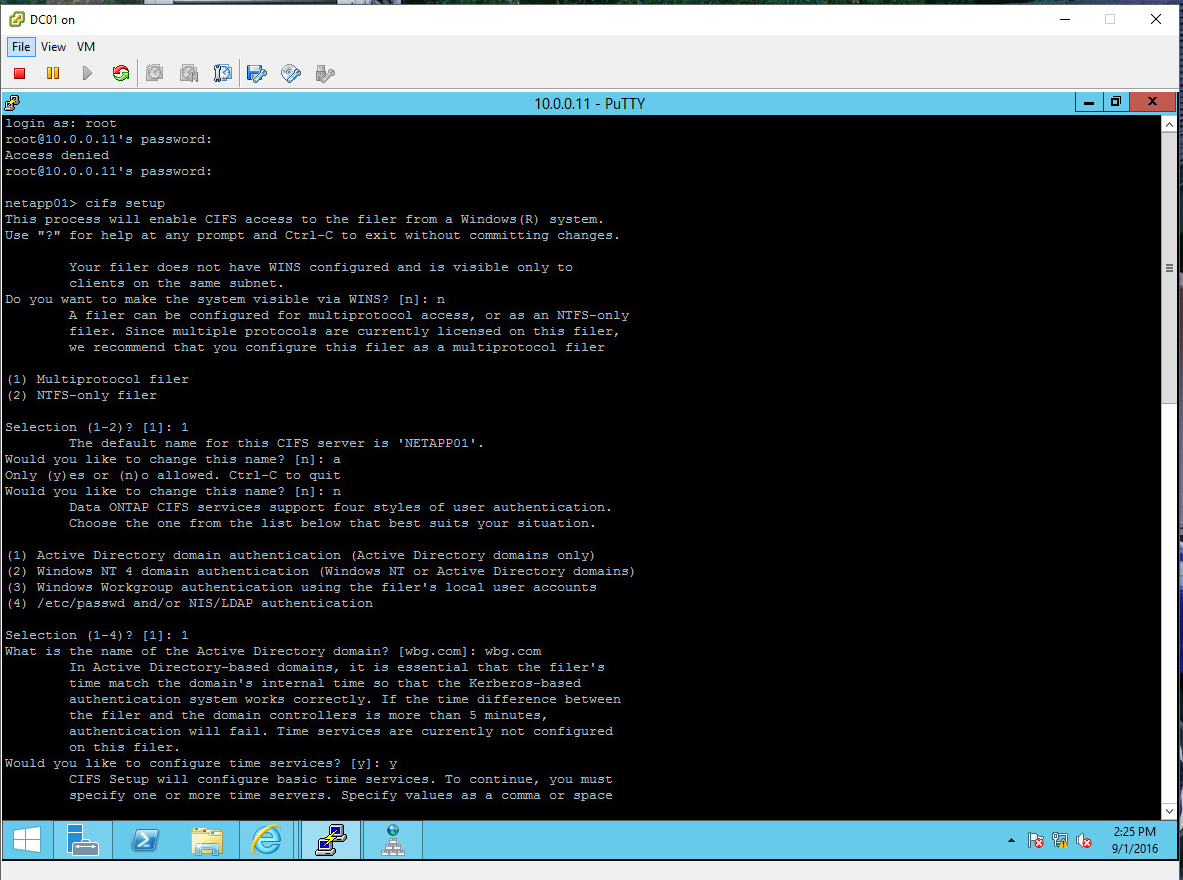Click the CD/DVD drive connection icon
The height and width of the screenshot is (880, 1183).
(290, 73)
